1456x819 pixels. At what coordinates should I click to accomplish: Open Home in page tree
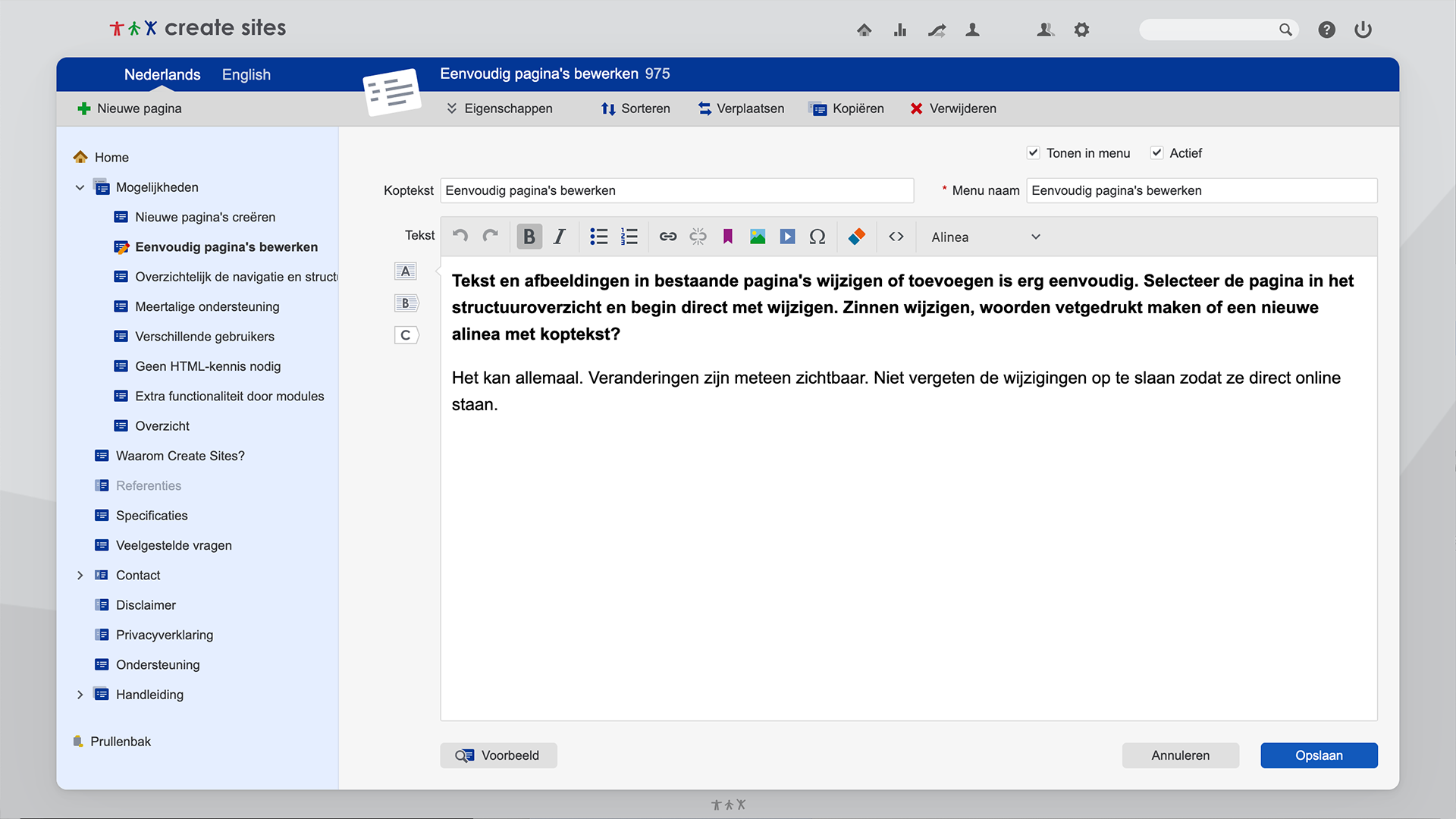(x=101, y=157)
